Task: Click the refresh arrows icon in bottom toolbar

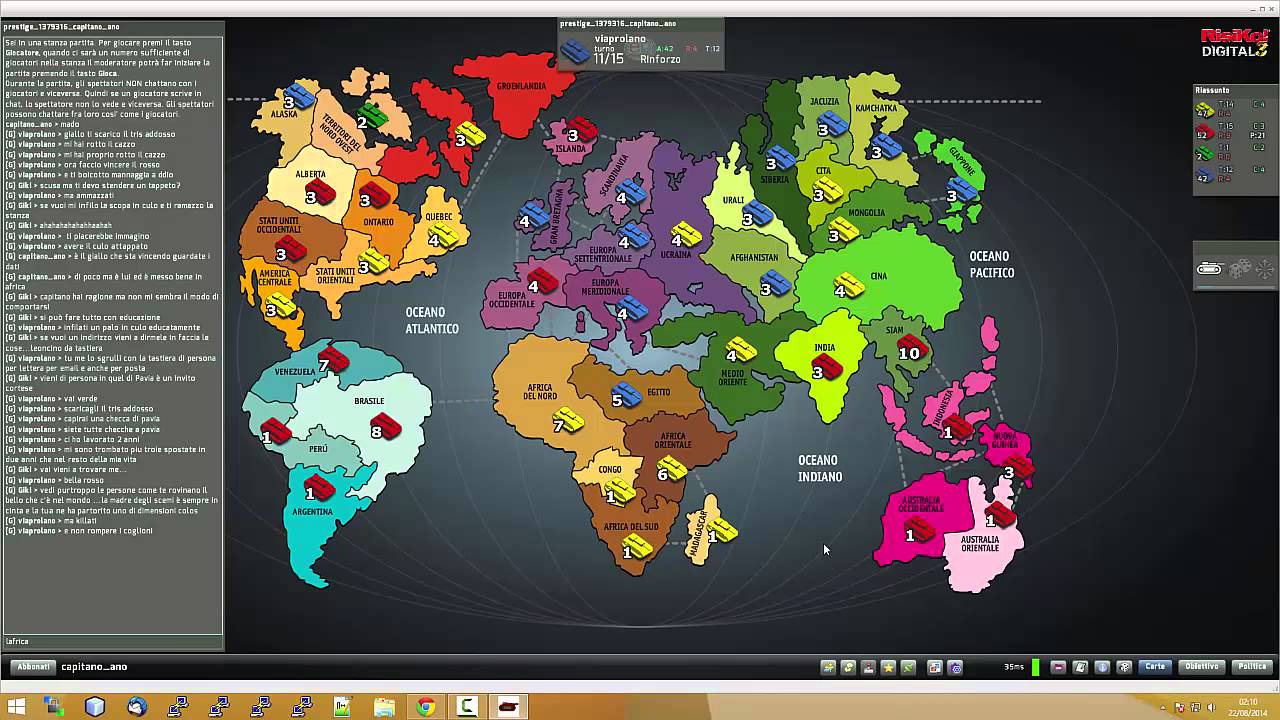Action: point(848,667)
